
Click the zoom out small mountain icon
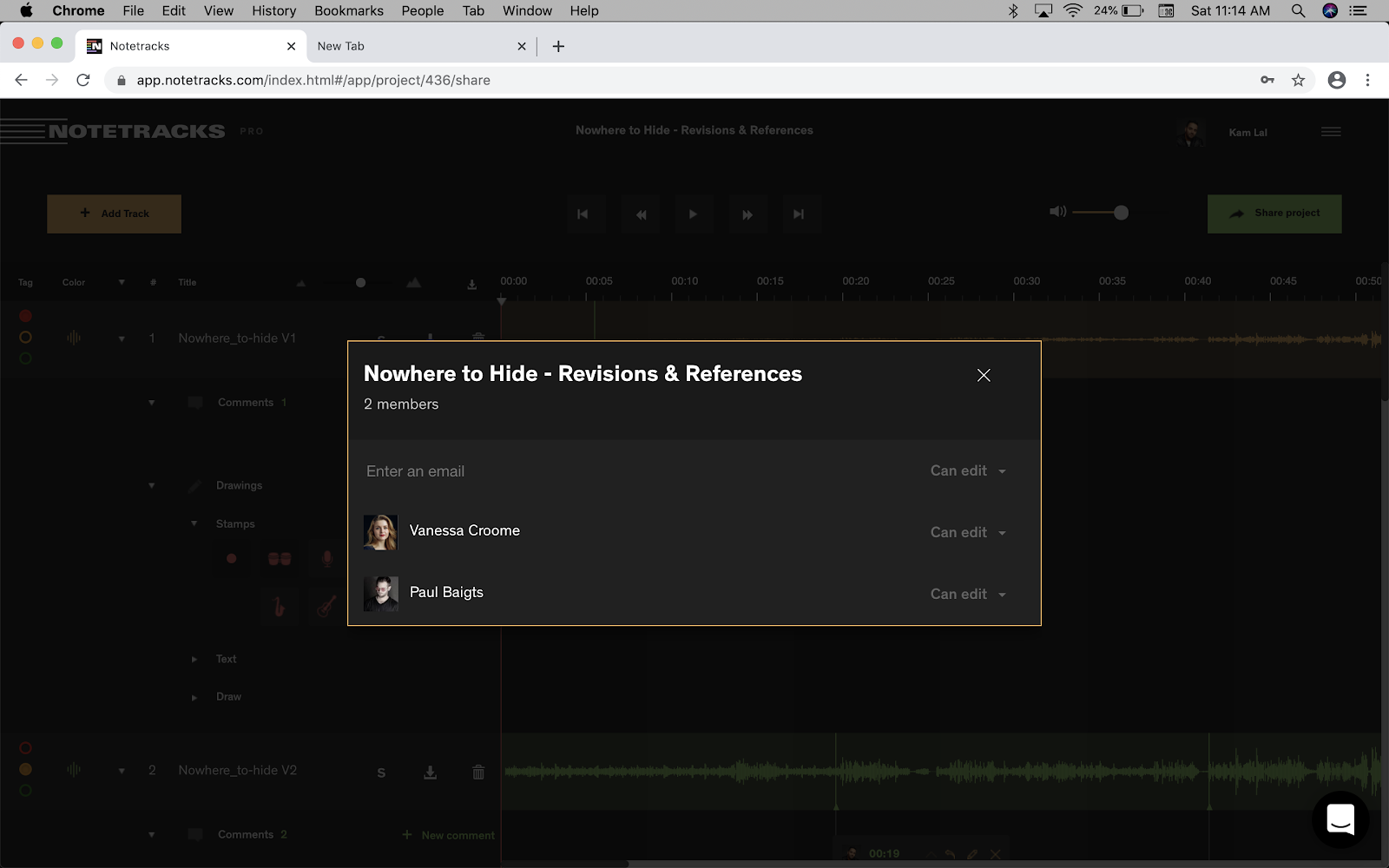(x=300, y=284)
